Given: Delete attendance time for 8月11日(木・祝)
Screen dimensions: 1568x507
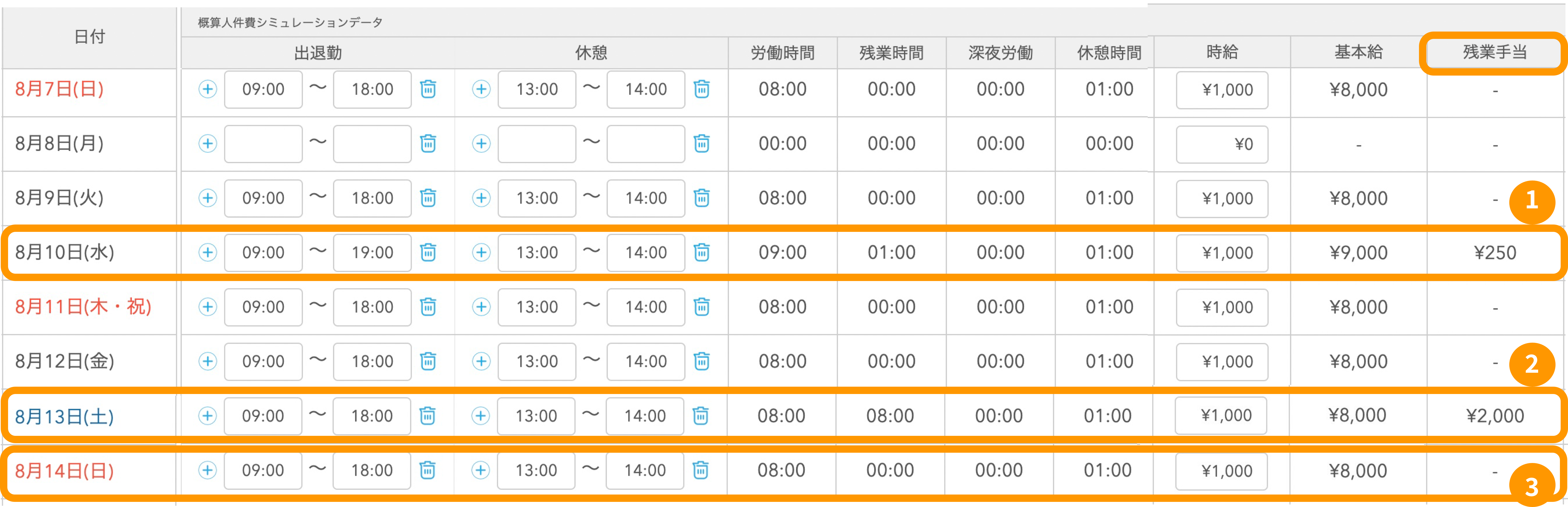Looking at the screenshot, I should [x=428, y=307].
